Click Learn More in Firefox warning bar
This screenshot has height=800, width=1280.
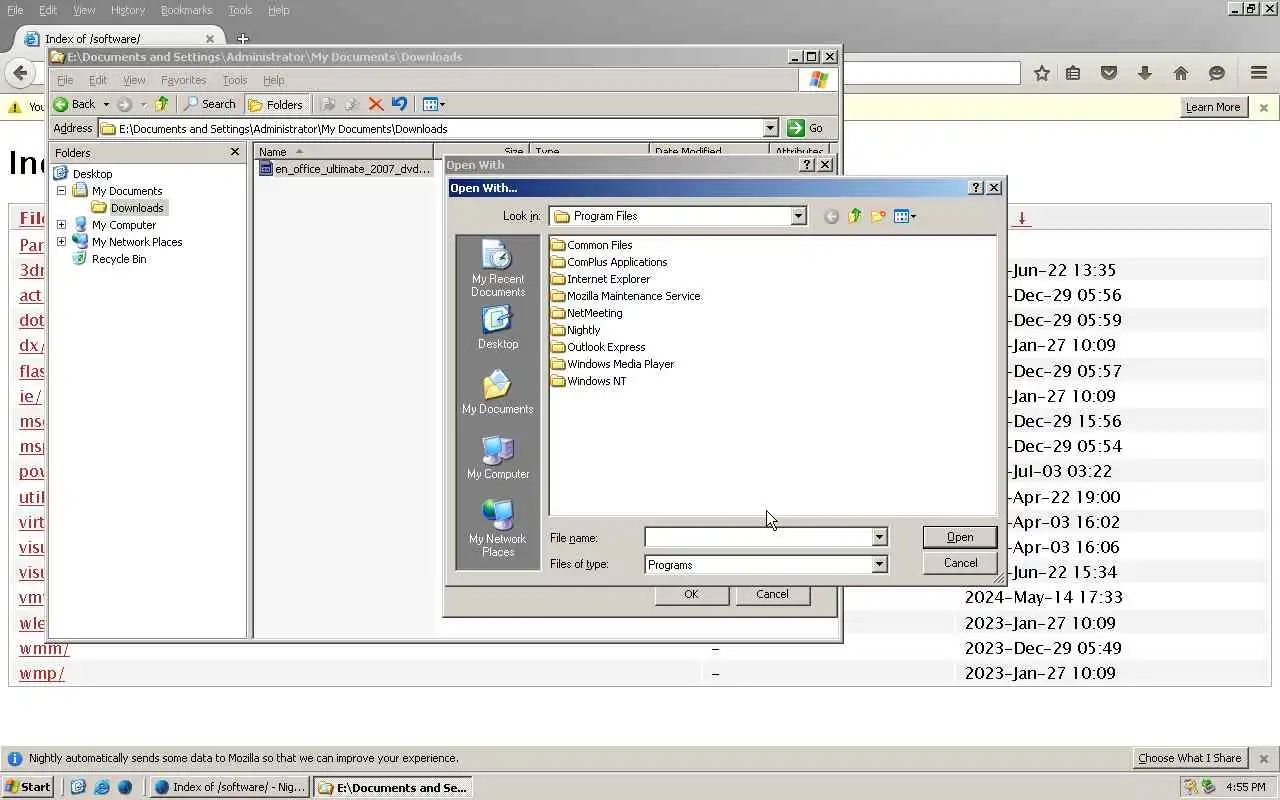pos(1213,107)
